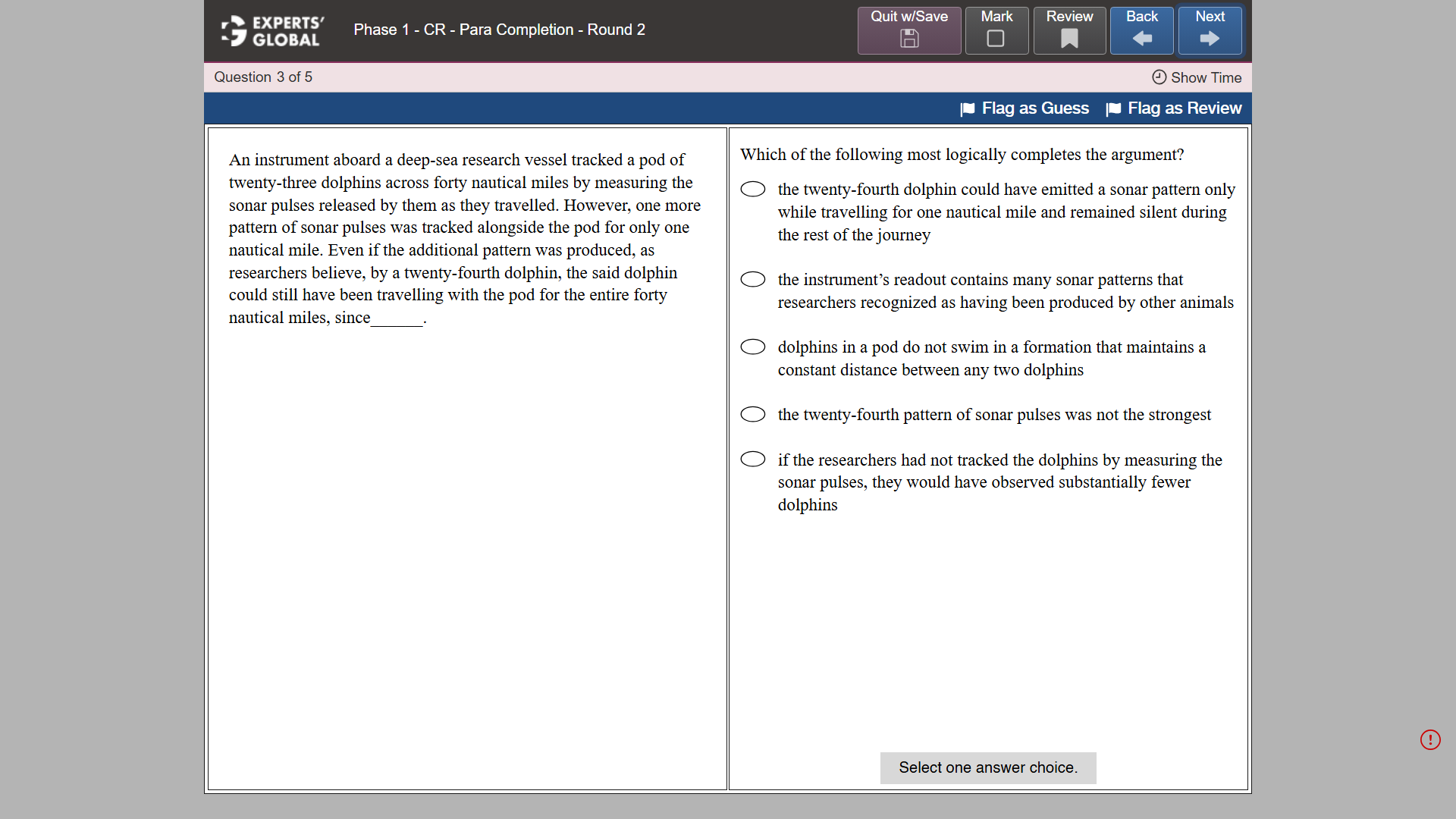The image size is (1456, 819).
Task: Show the elapsed time
Action: tap(1204, 77)
